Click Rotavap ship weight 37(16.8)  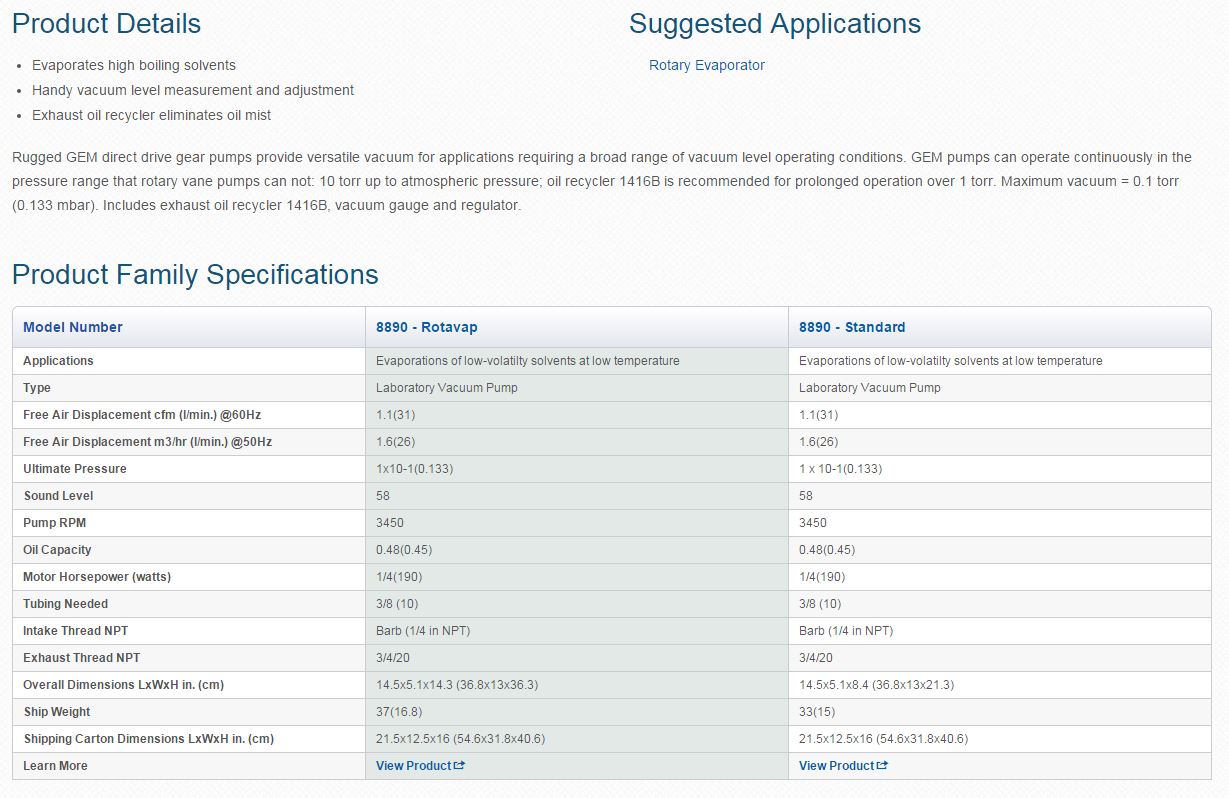coord(399,712)
